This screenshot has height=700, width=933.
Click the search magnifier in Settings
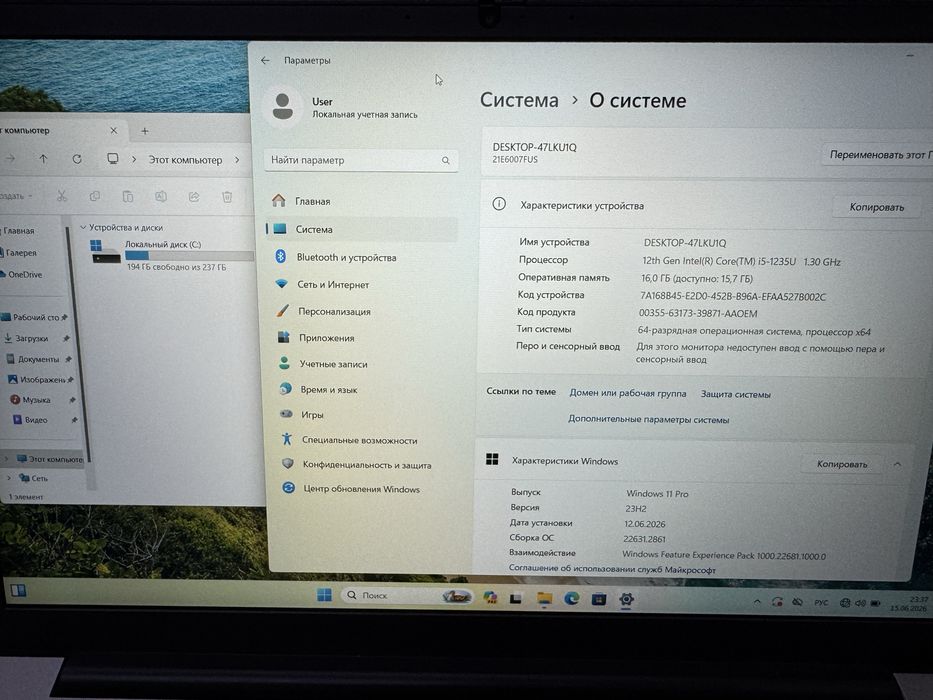pyautogui.click(x=446, y=160)
